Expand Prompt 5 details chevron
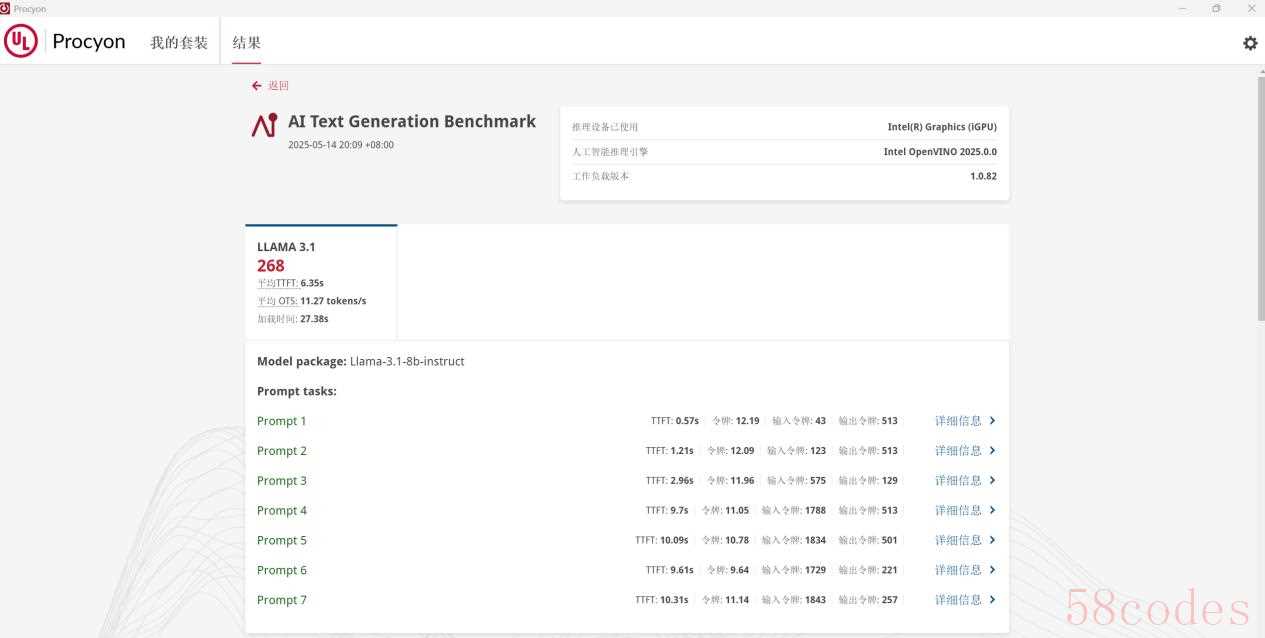 (x=992, y=540)
